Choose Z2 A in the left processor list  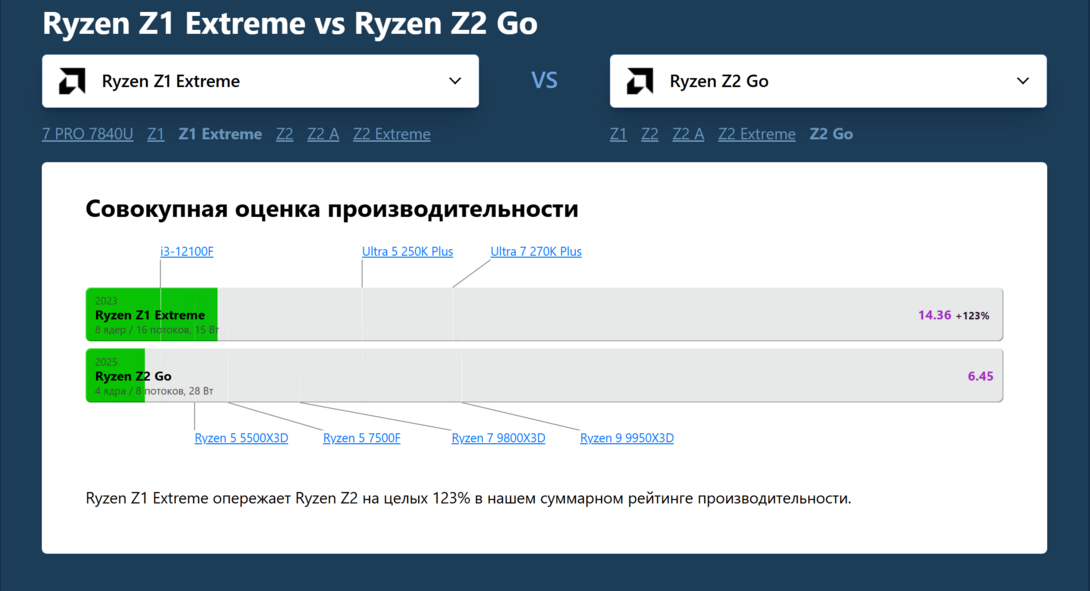(323, 134)
